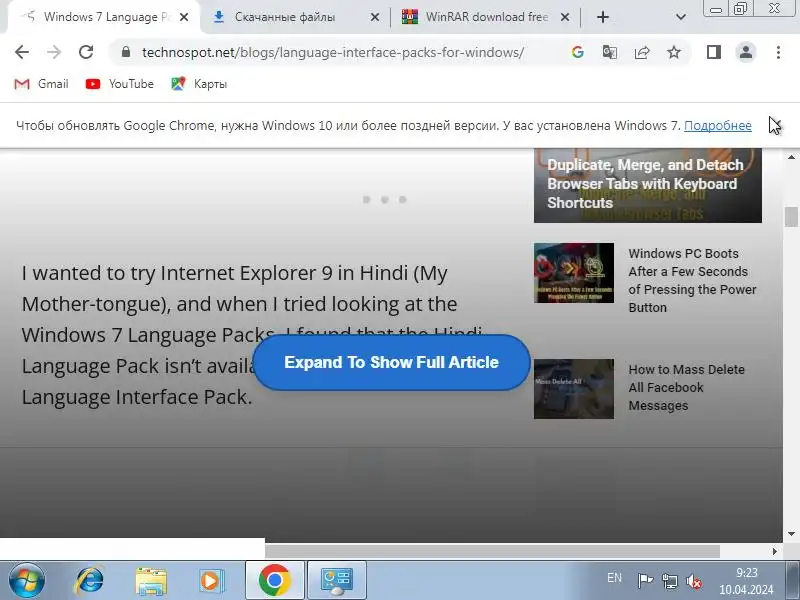Open the Windows Start menu orb
The image size is (800, 600).
[x=27, y=581]
